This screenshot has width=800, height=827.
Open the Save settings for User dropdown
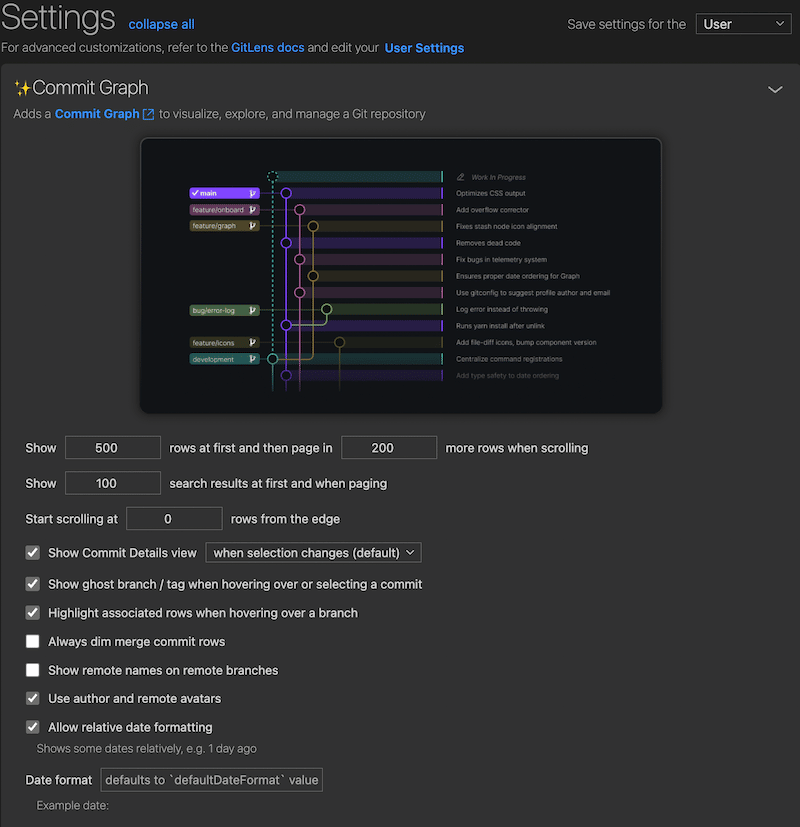tap(742, 24)
